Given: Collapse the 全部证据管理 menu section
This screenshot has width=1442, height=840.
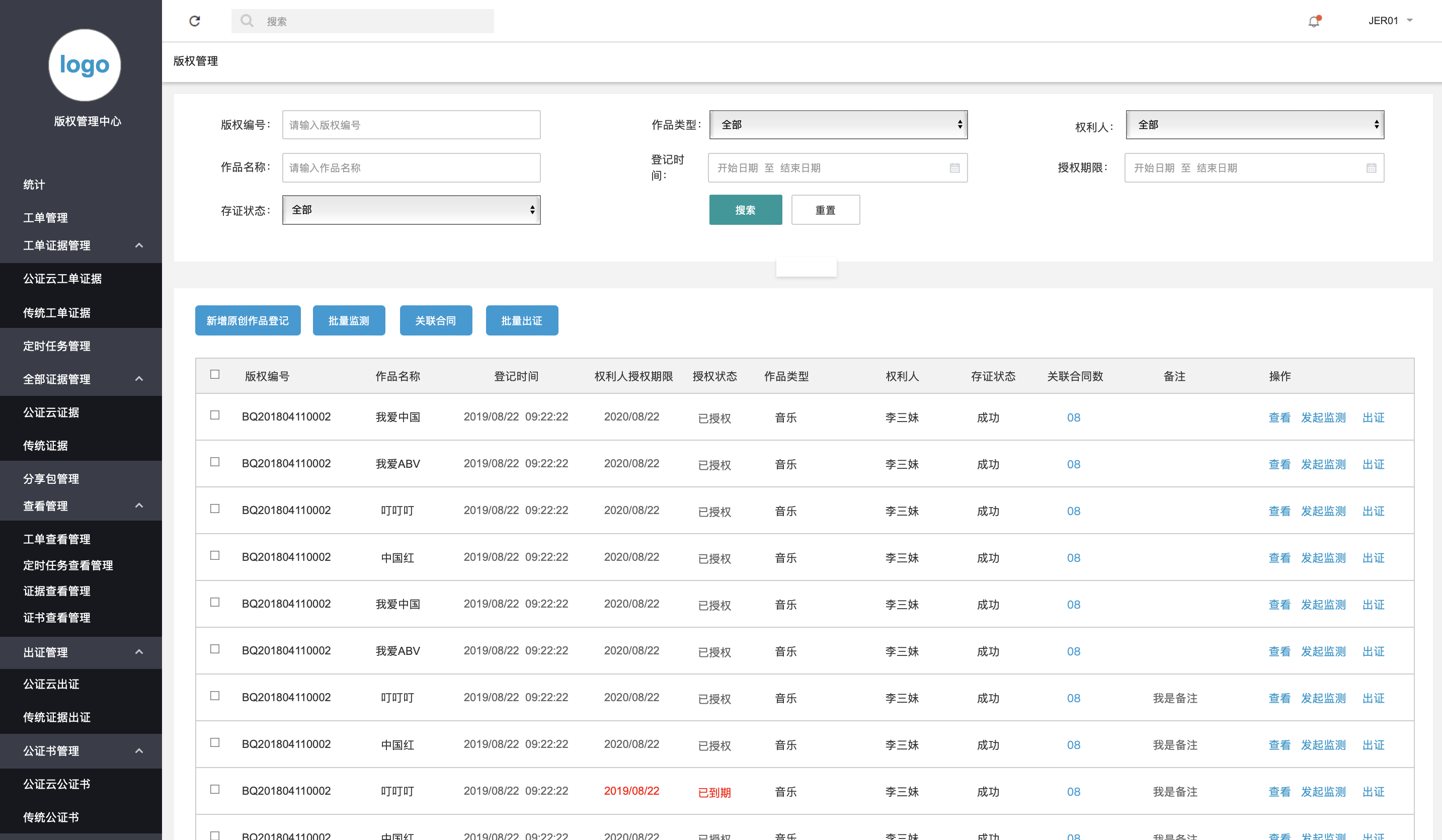Looking at the screenshot, I should point(138,379).
